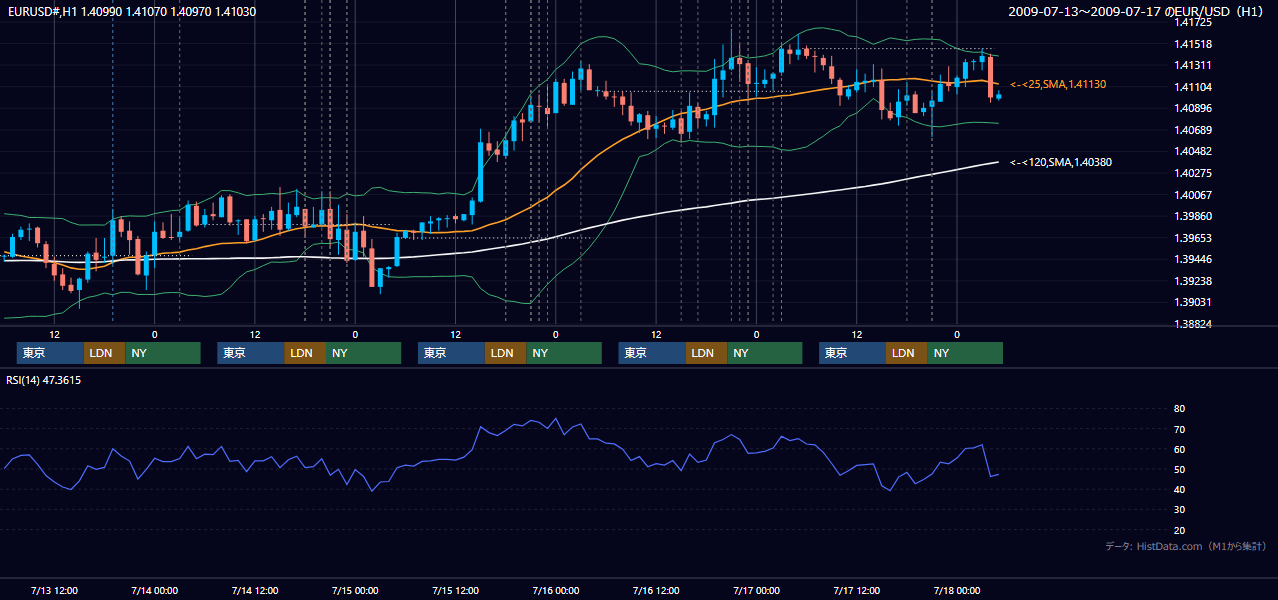Click price axis label 1.41104

[1194, 87]
